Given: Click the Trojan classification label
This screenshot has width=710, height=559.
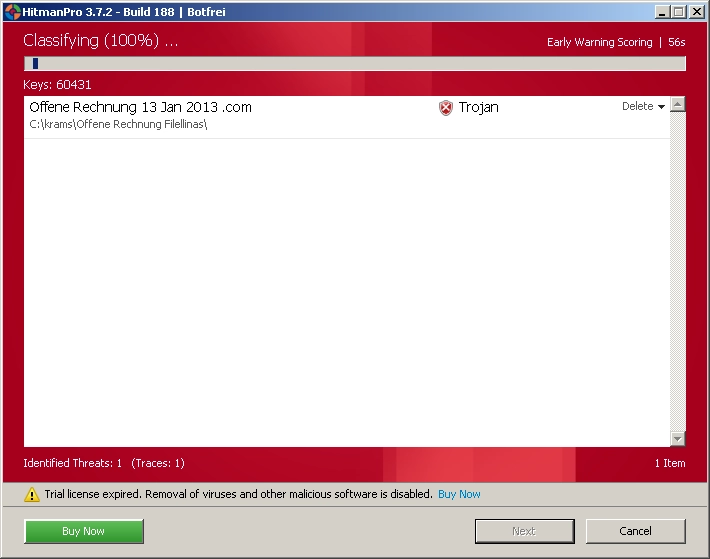Looking at the screenshot, I should click(479, 107).
